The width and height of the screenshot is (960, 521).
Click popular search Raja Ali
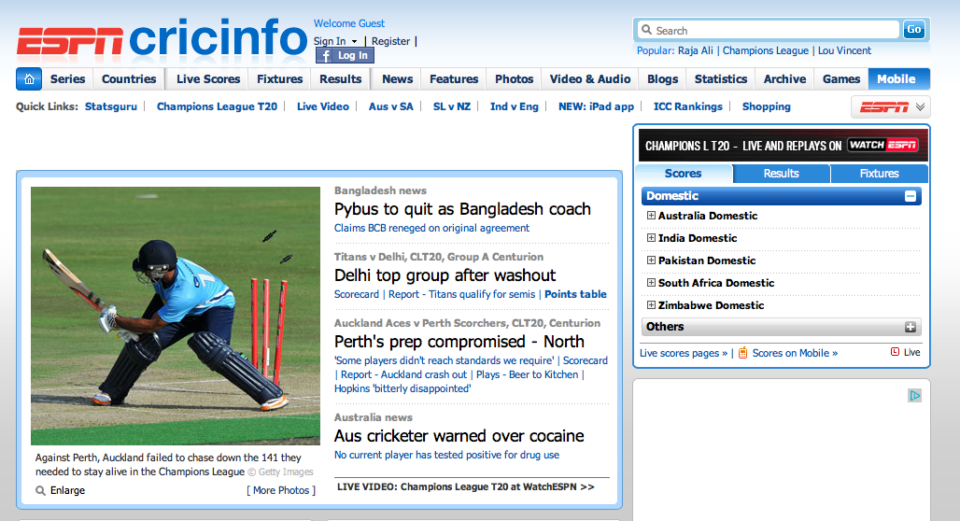click(696, 51)
